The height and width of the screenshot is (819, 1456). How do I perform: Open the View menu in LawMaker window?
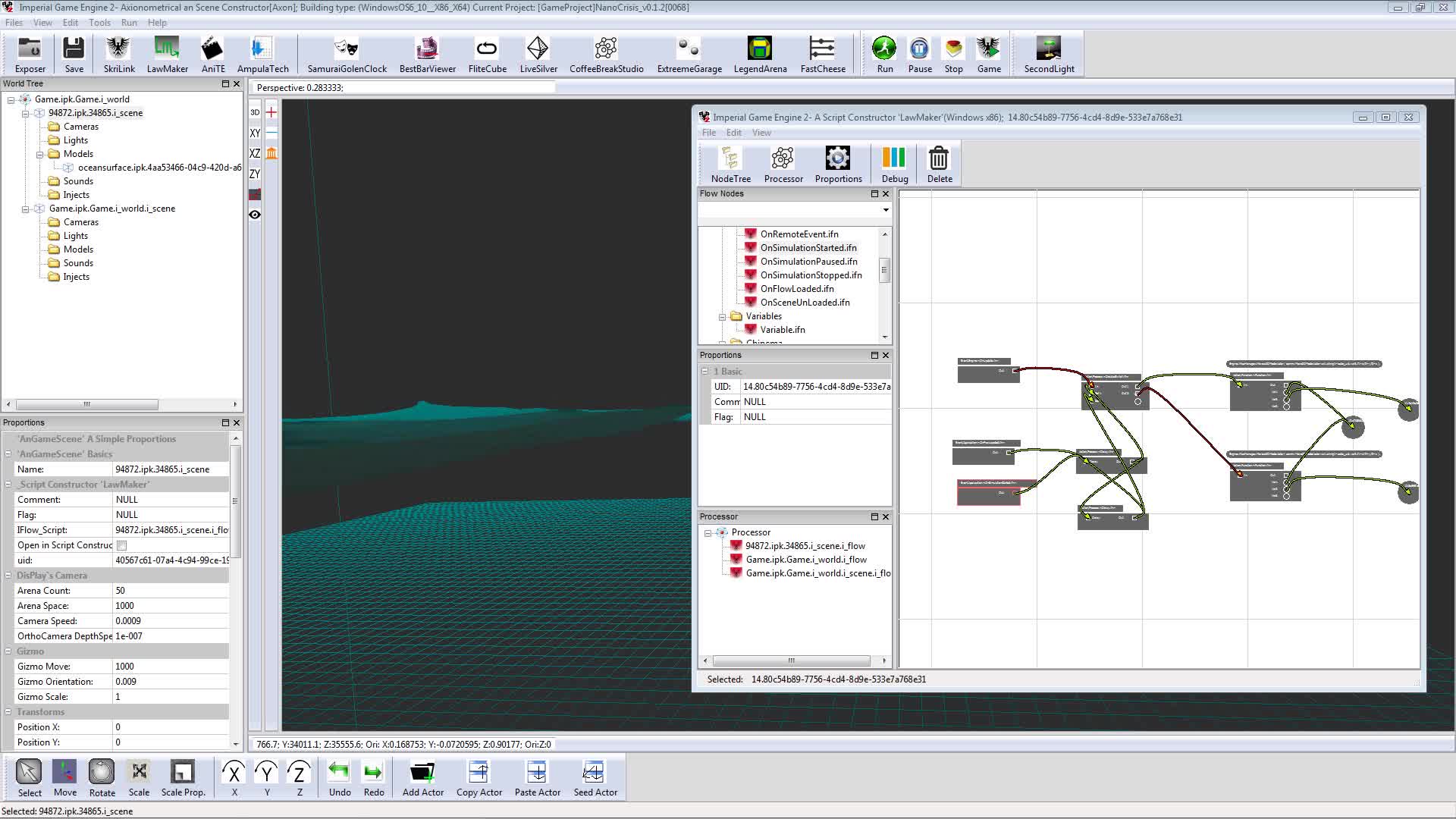pyautogui.click(x=761, y=133)
